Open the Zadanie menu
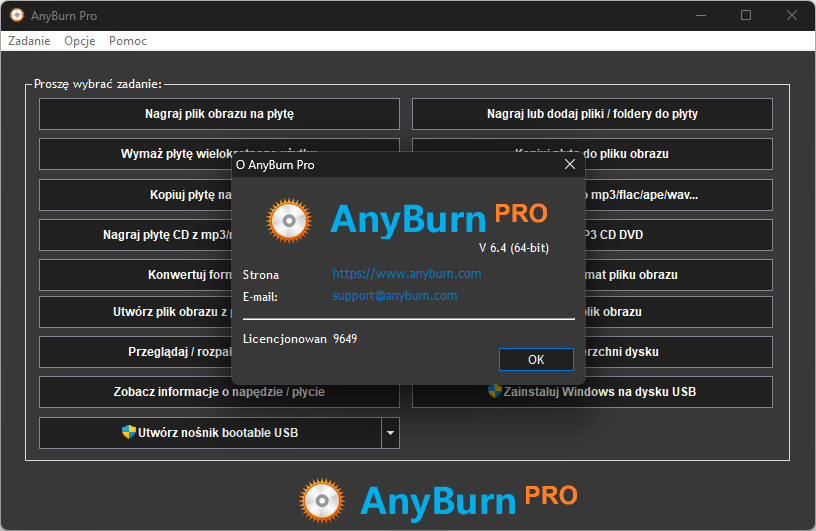This screenshot has width=816, height=531. pyautogui.click(x=29, y=41)
